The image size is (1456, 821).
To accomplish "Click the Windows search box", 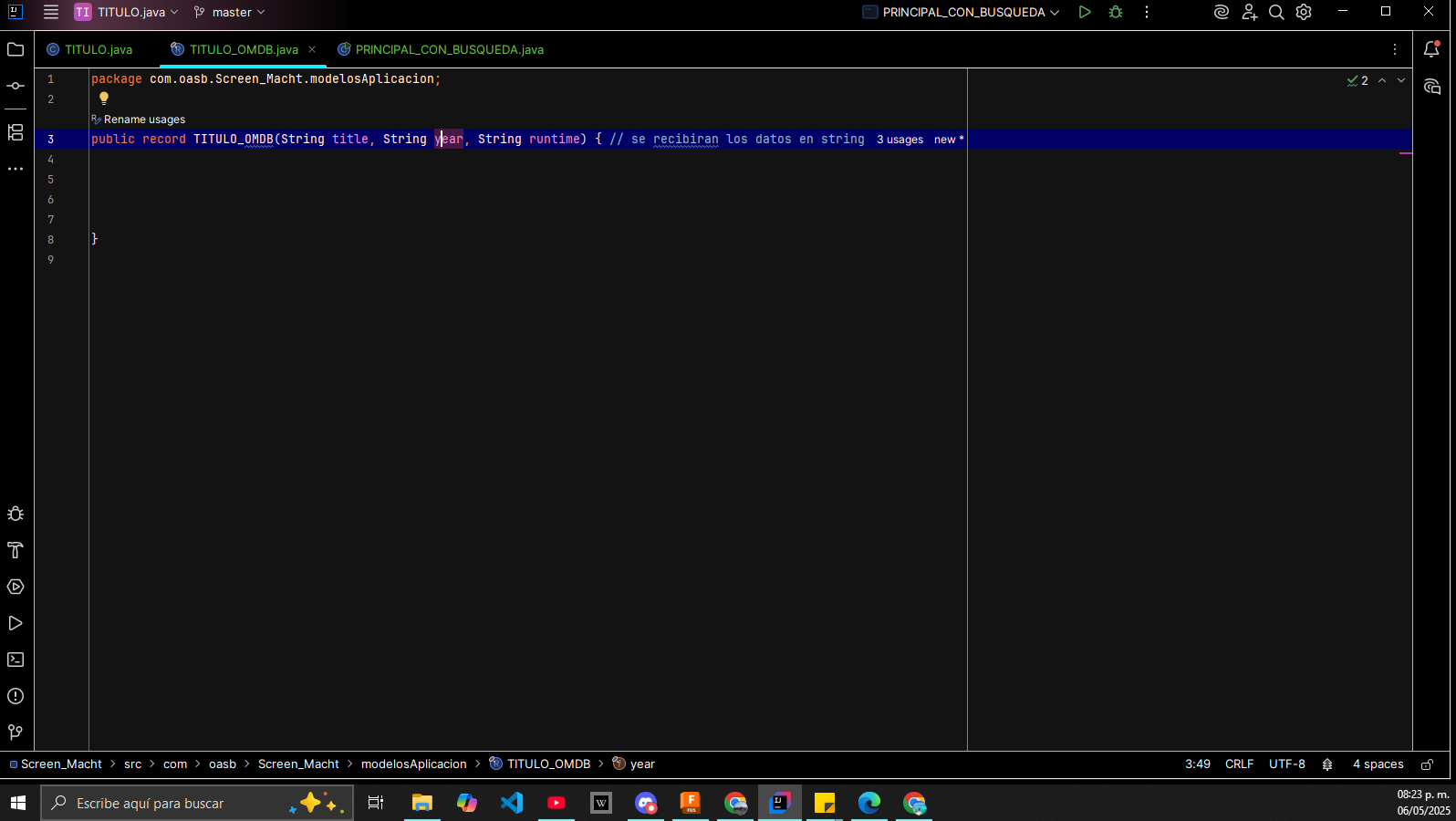I will point(197,803).
